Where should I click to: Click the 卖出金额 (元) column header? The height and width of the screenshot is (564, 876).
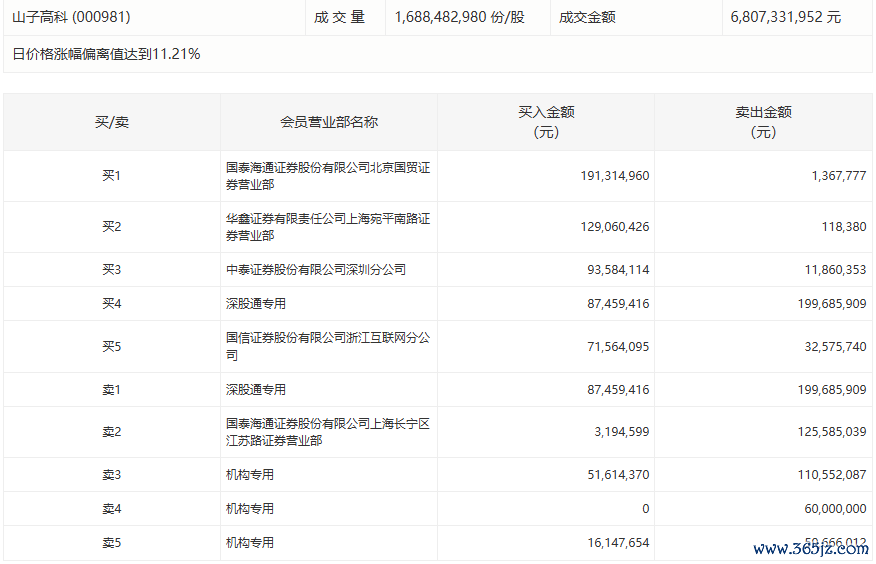tap(763, 122)
